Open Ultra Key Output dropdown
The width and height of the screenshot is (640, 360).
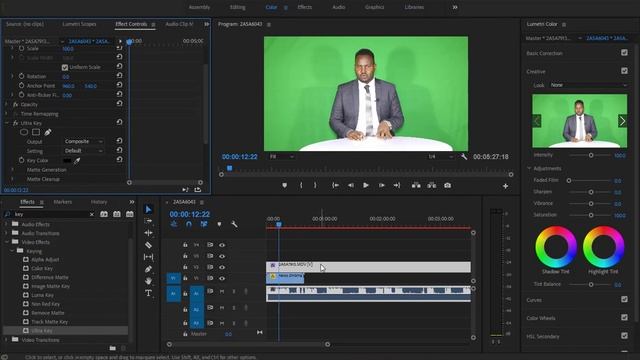[x=83, y=141]
